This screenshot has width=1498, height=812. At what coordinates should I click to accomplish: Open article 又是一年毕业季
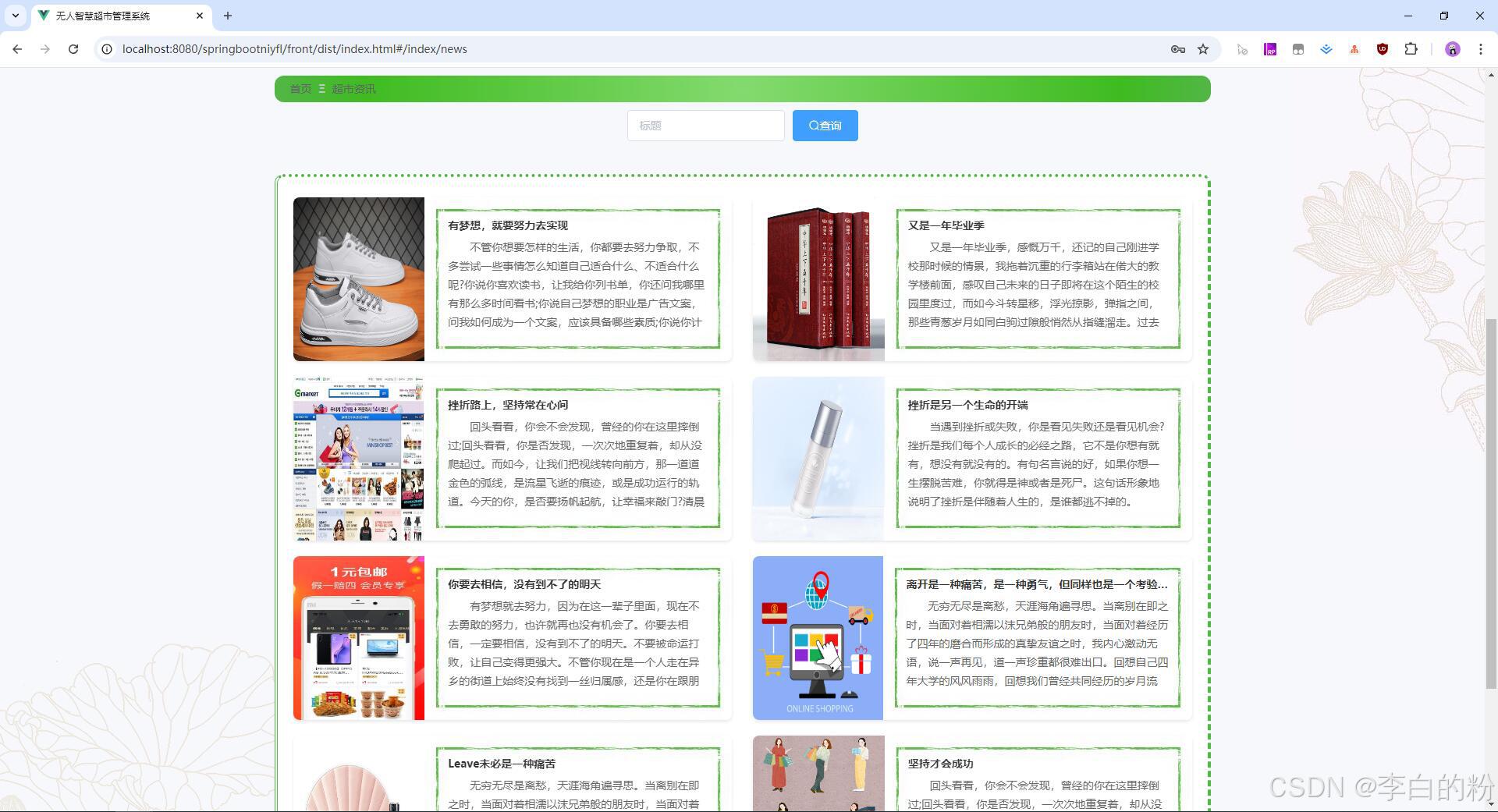(x=946, y=225)
